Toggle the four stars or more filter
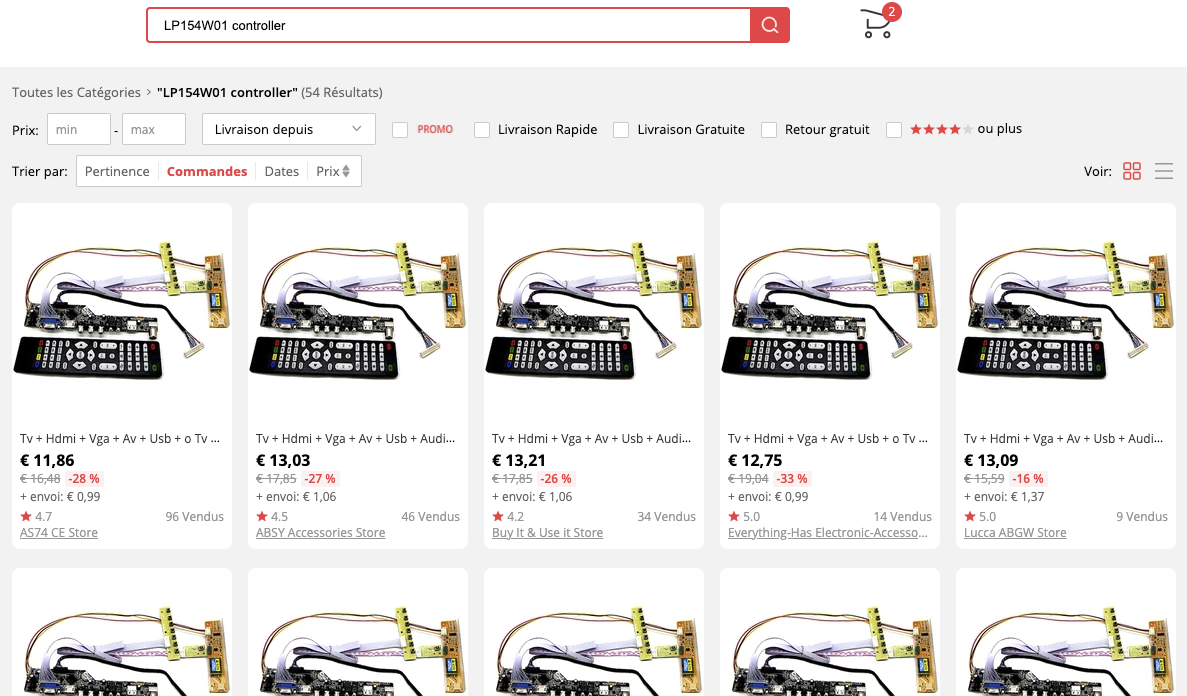 click(894, 130)
